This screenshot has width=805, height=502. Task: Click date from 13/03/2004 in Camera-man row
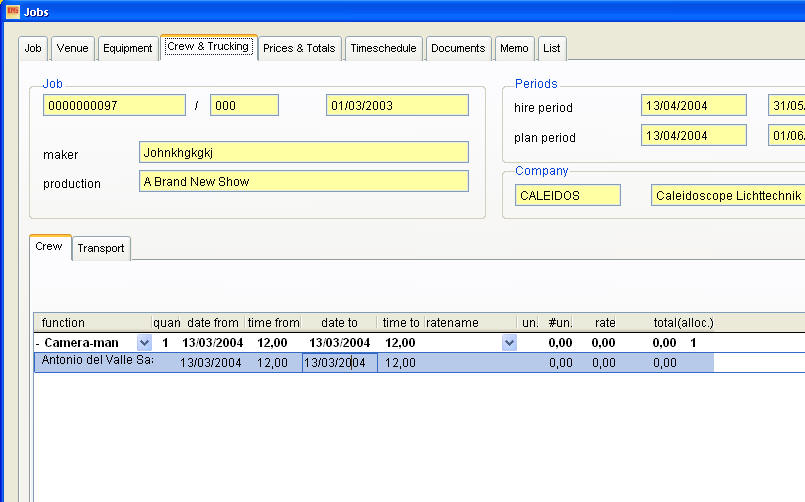[x=213, y=343]
